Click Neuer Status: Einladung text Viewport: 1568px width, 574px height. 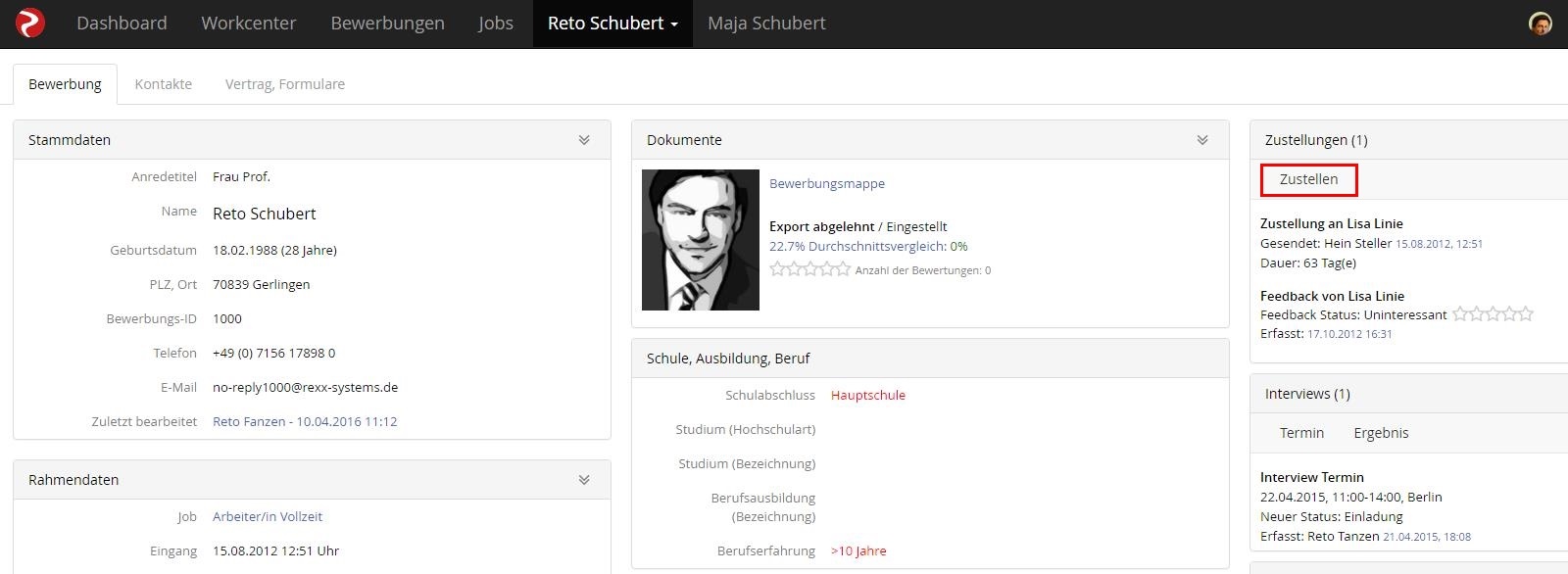pos(1332,516)
